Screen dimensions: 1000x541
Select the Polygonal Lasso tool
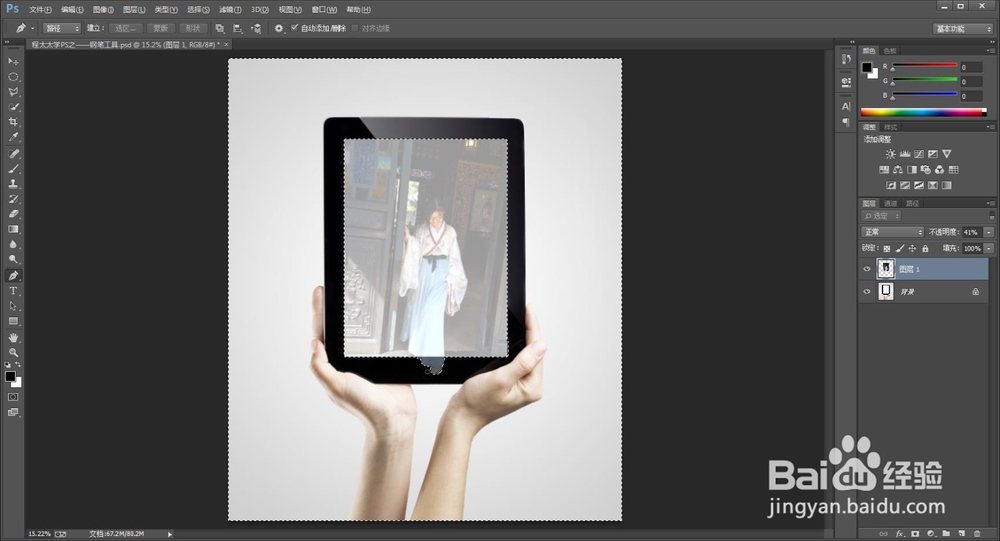(13, 92)
